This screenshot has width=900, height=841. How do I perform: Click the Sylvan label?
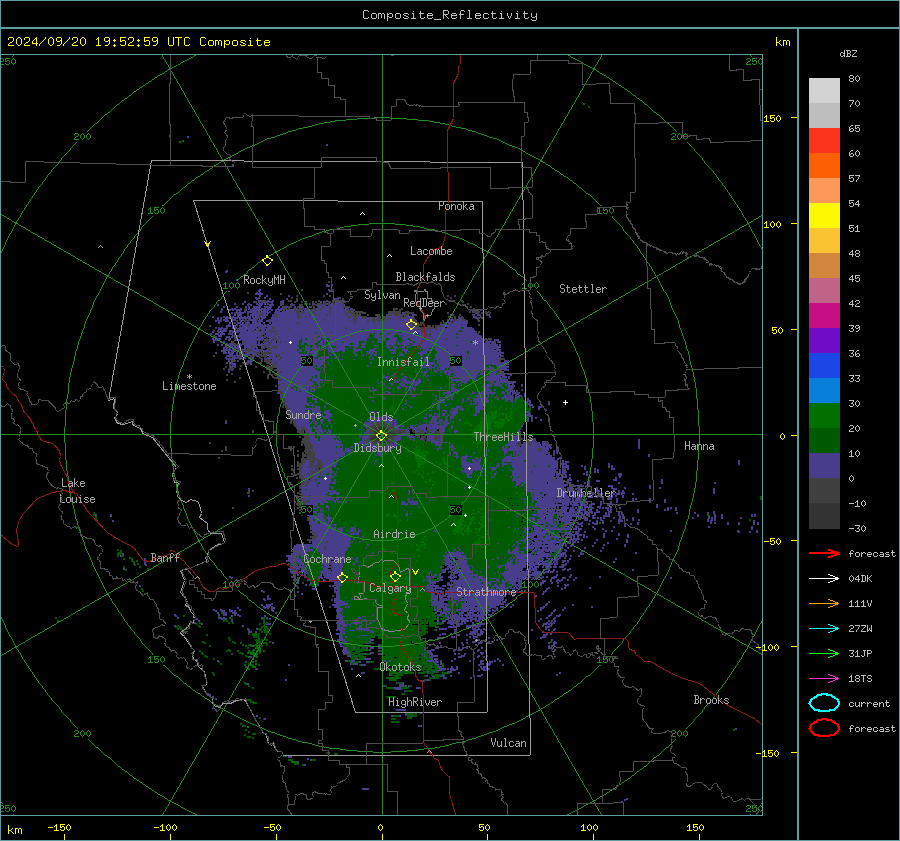[x=382, y=295]
